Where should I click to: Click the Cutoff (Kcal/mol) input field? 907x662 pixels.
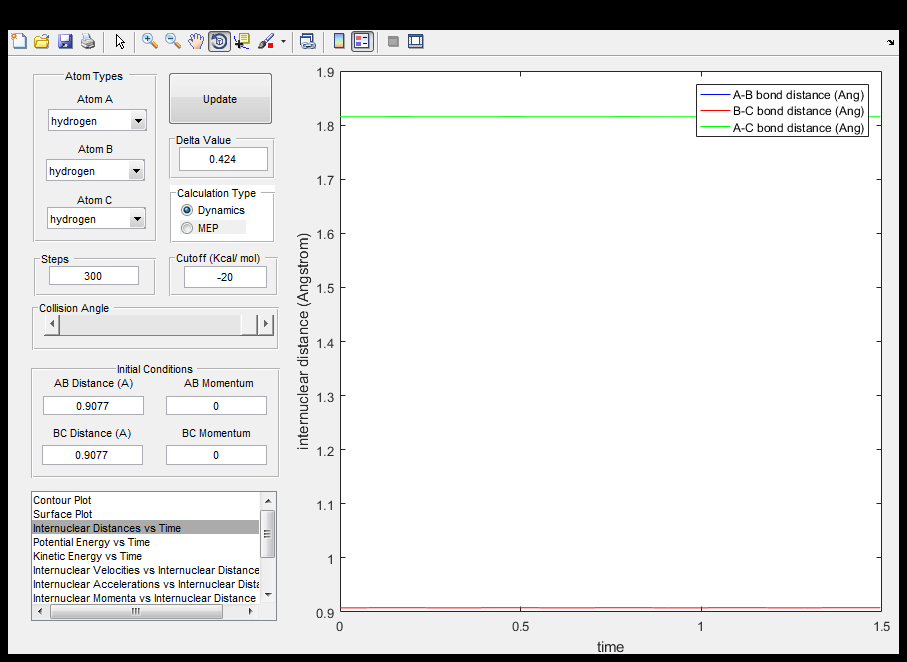[225, 277]
